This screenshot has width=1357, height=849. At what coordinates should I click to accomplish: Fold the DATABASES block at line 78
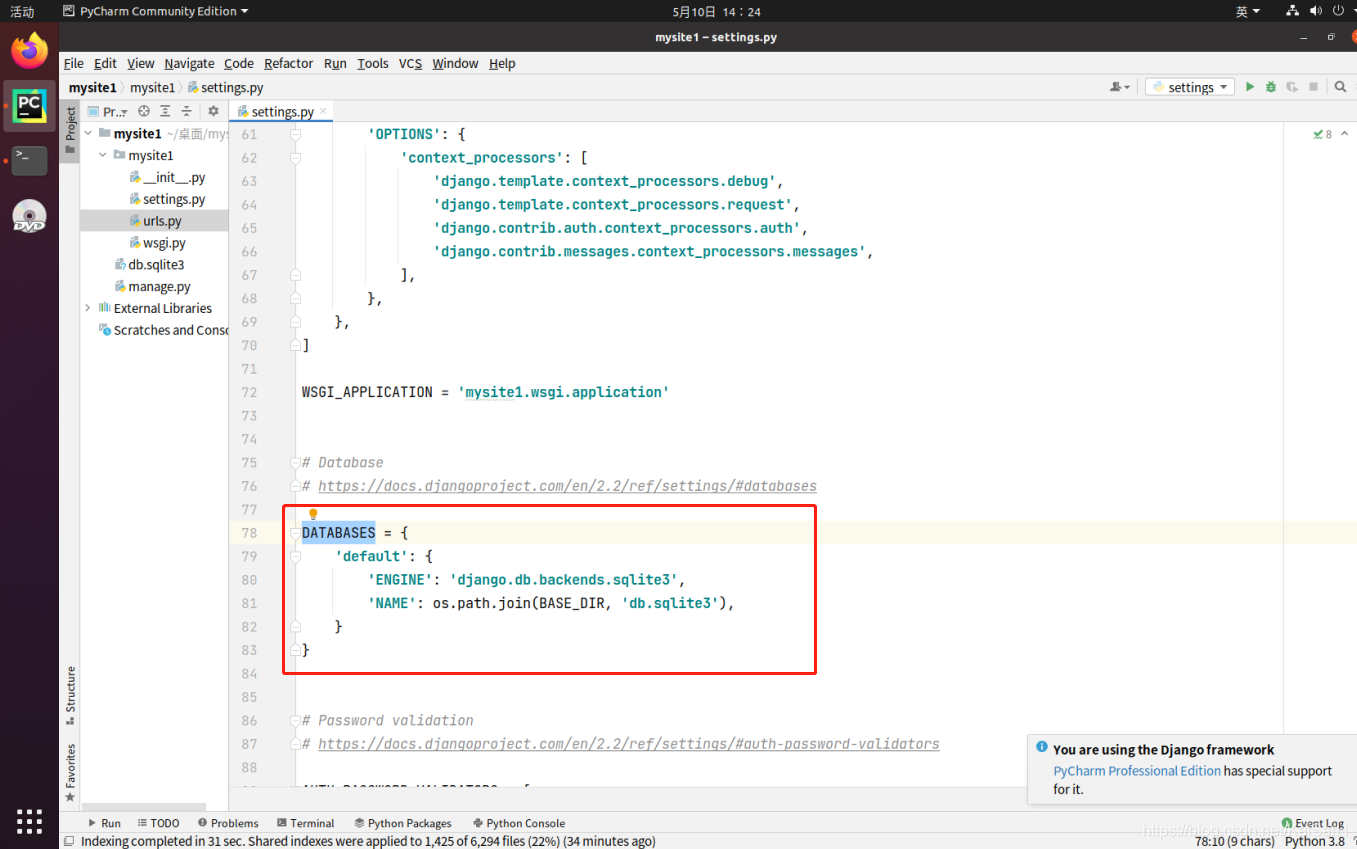click(x=295, y=533)
